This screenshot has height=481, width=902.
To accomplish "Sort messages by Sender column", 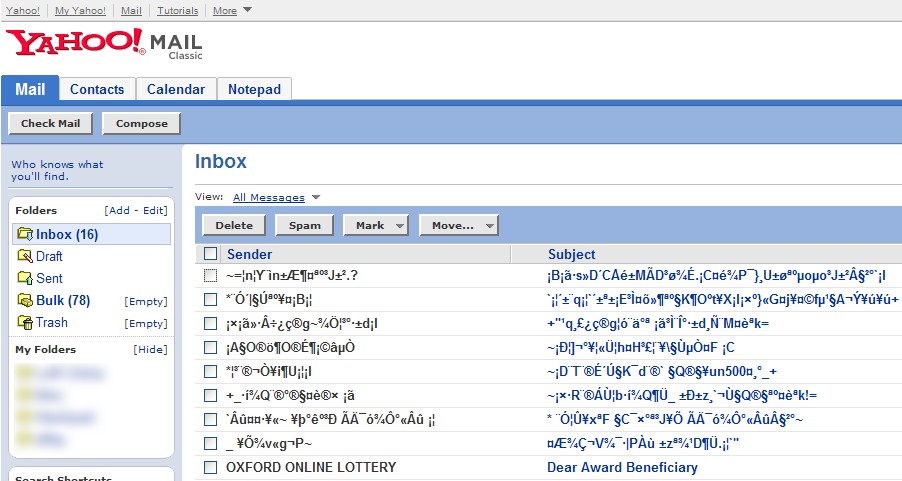I will [249, 254].
